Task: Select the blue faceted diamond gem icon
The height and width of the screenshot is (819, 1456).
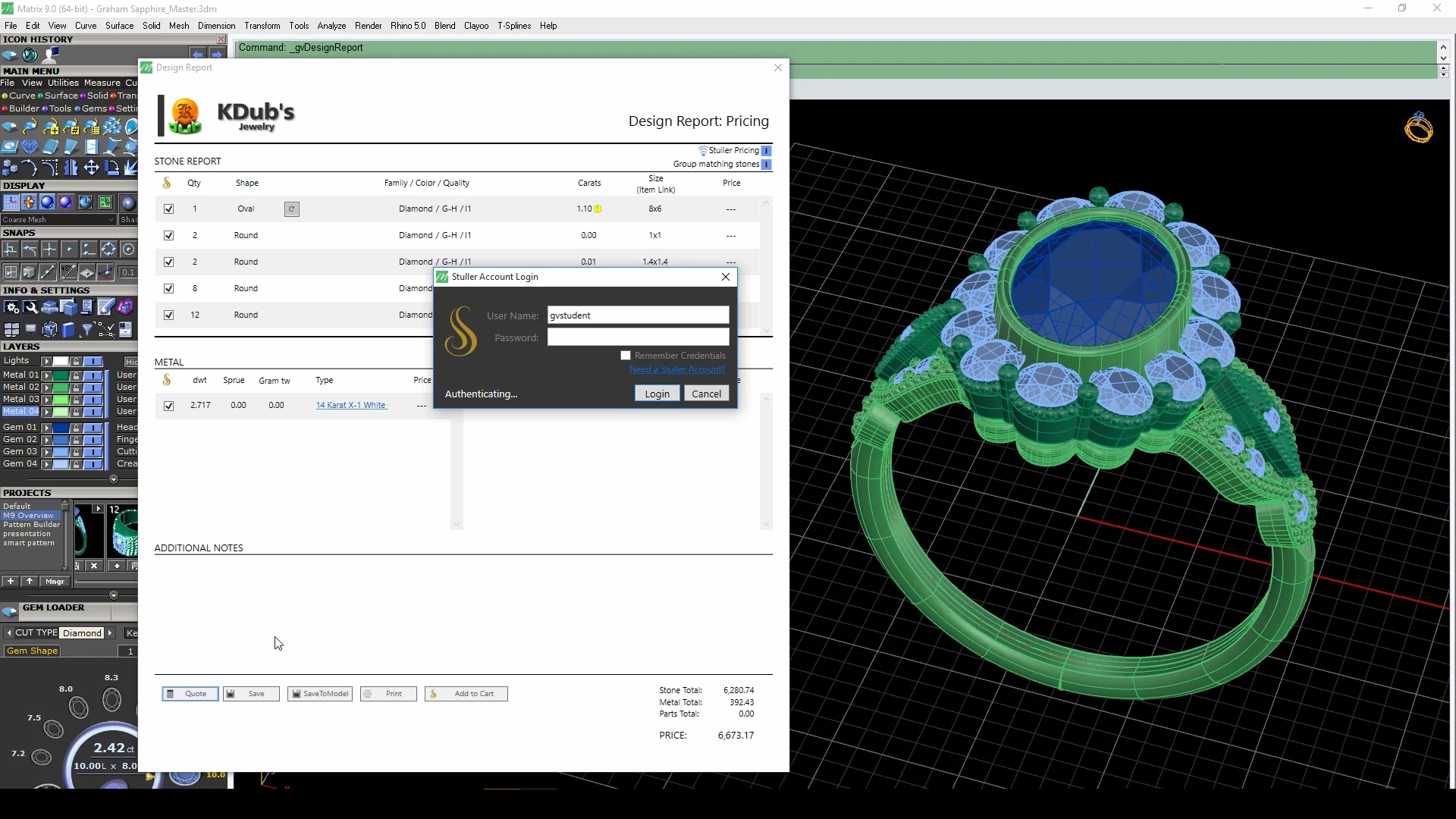Action: pyautogui.click(x=30, y=146)
